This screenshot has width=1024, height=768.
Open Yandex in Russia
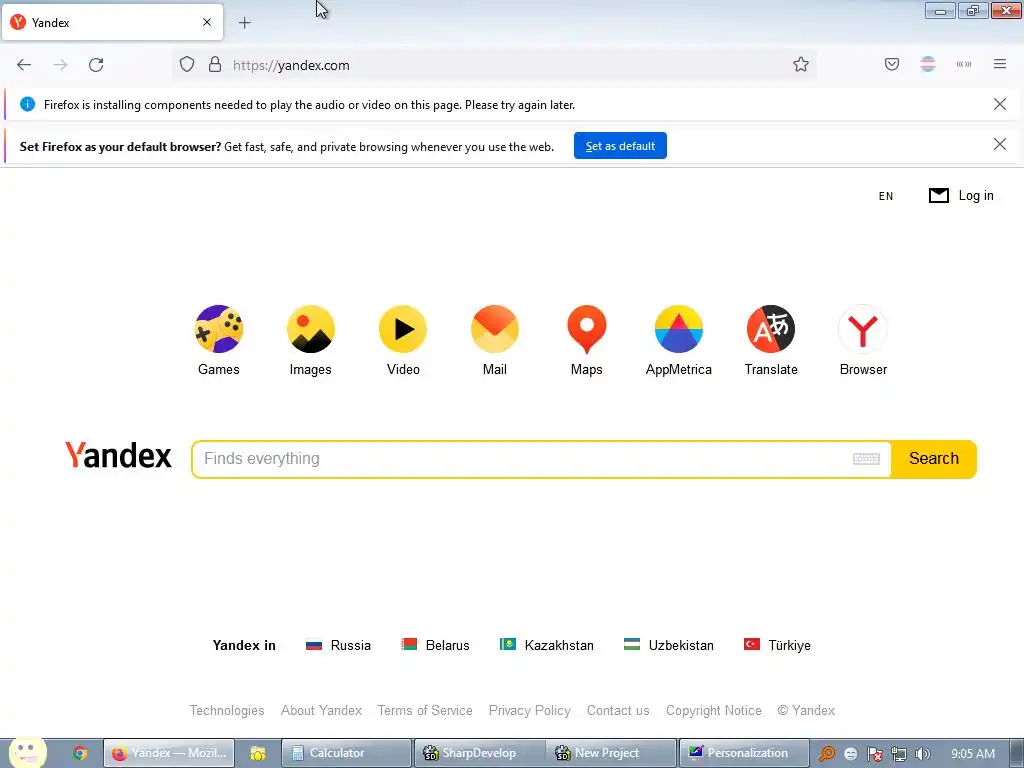pyautogui.click(x=338, y=645)
